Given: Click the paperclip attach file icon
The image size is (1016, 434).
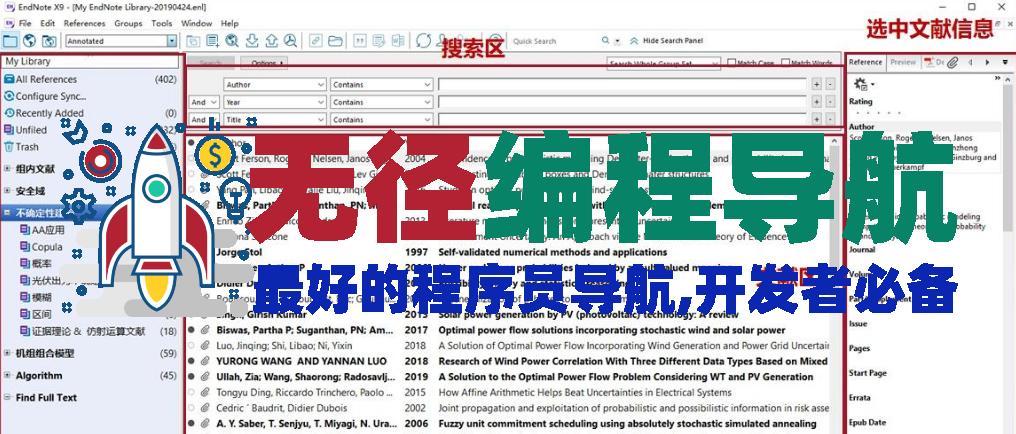Looking at the screenshot, I should pos(952,62).
